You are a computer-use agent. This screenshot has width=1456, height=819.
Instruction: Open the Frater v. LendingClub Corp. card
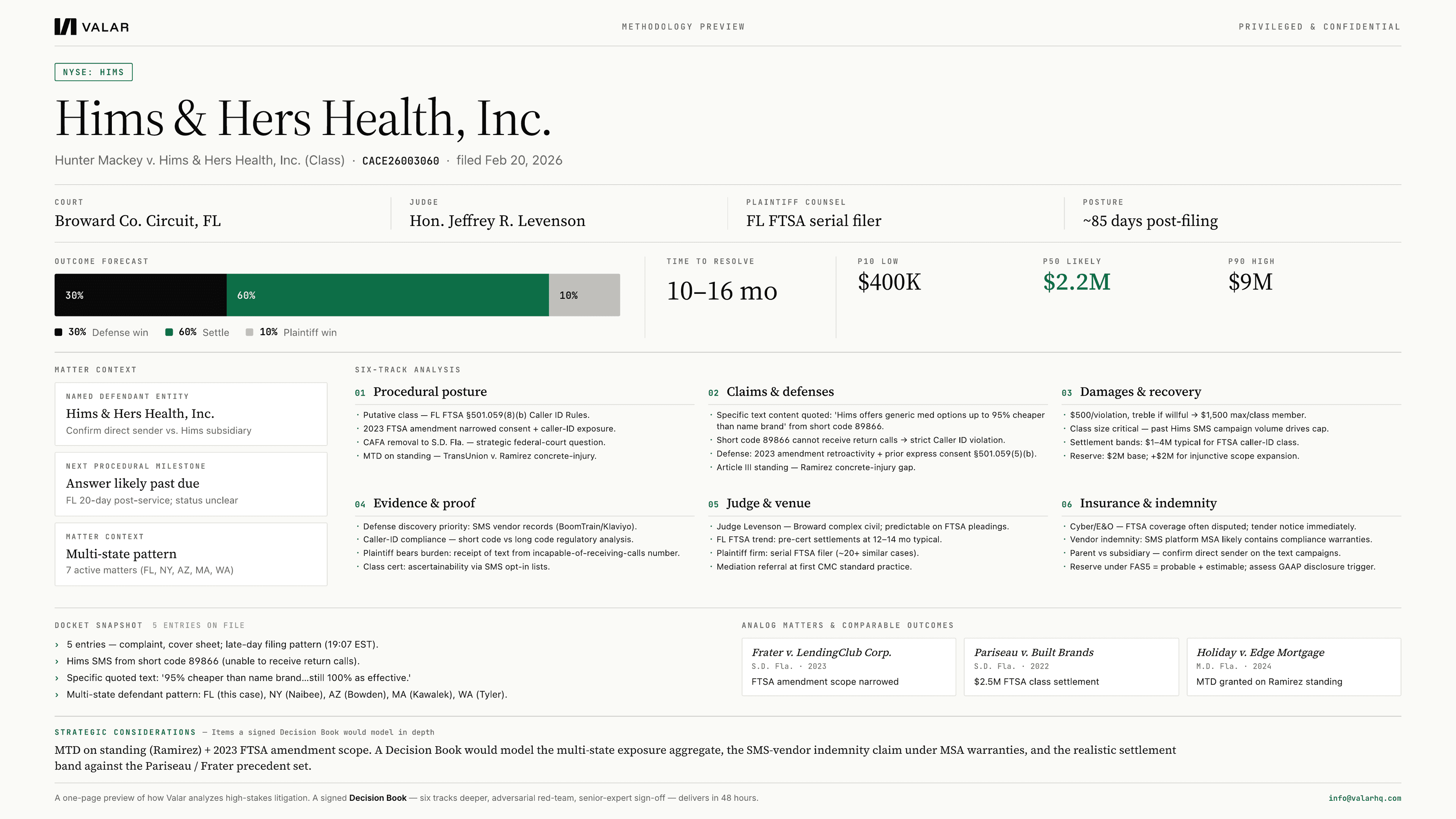point(849,667)
